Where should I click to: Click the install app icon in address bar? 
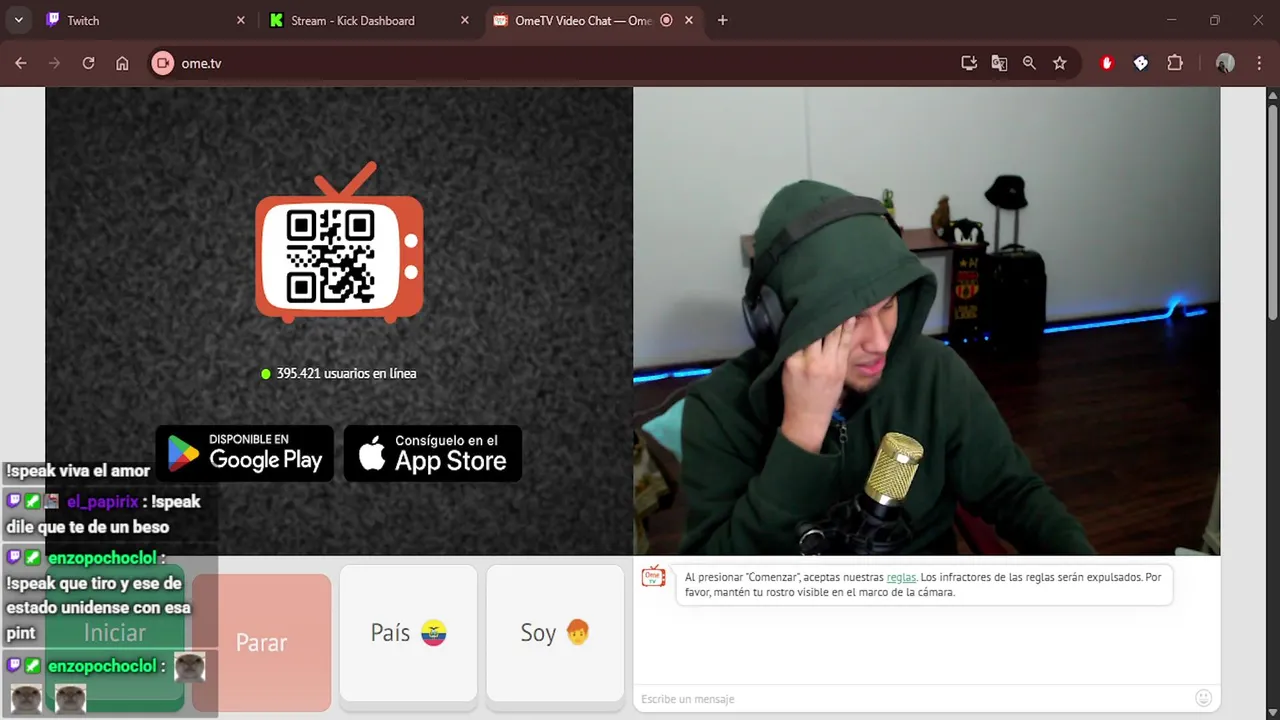coord(969,63)
